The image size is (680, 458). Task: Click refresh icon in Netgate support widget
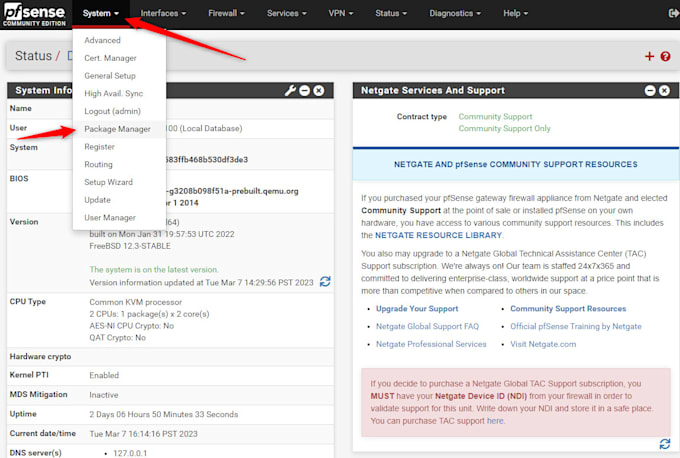(664, 444)
